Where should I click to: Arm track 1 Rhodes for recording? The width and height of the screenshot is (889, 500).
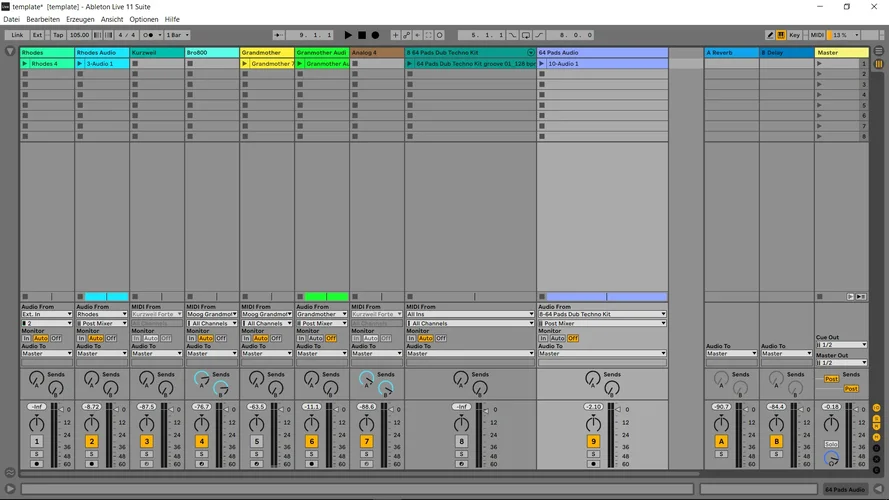(36, 464)
